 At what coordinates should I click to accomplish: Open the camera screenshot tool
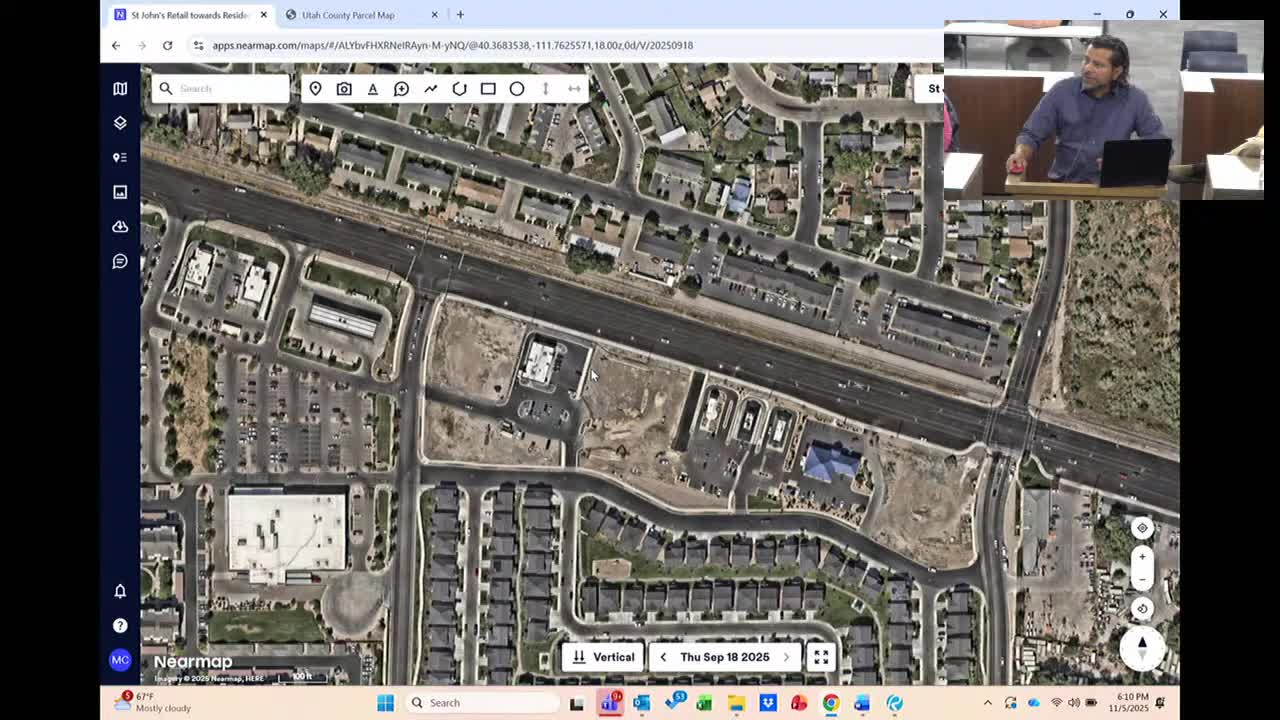pos(344,88)
